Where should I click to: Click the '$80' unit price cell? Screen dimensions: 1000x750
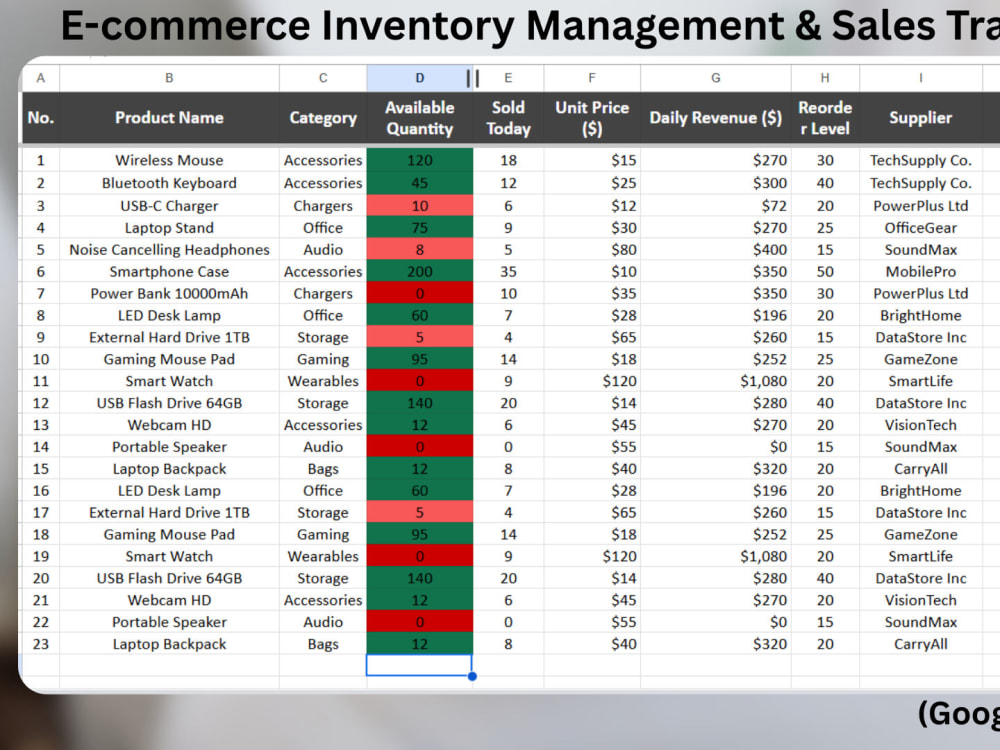[592, 249]
